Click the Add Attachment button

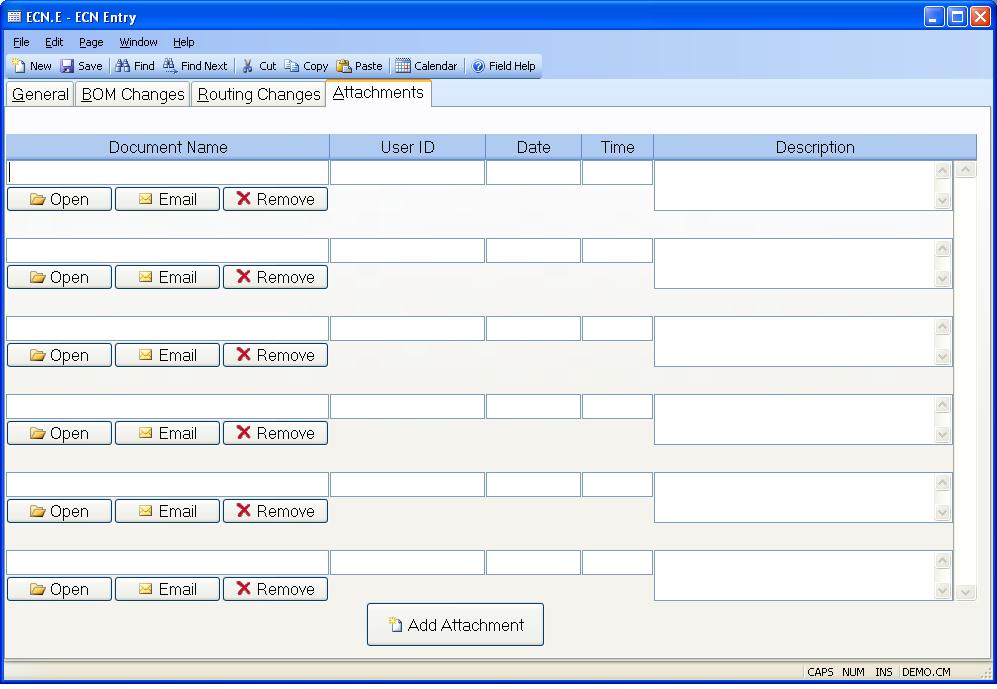coord(455,625)
